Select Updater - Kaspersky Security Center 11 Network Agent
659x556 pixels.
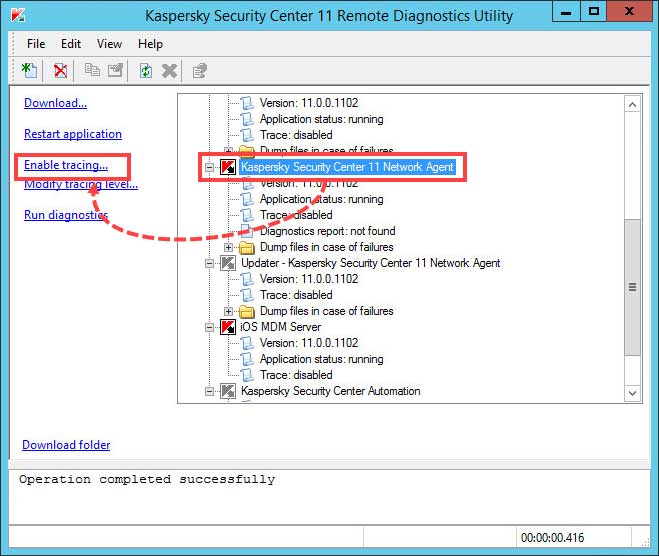[x=370, y=264]
